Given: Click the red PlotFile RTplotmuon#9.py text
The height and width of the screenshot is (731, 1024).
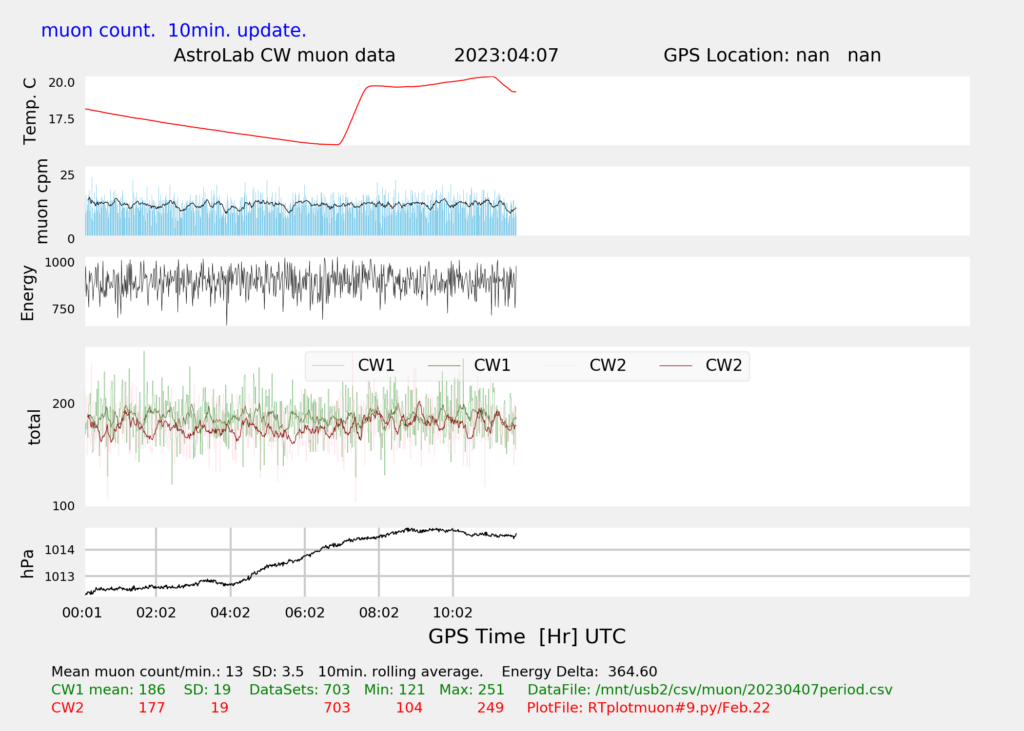Looking at the screenshot, I should pyautogui.click(x=648, y=708).
